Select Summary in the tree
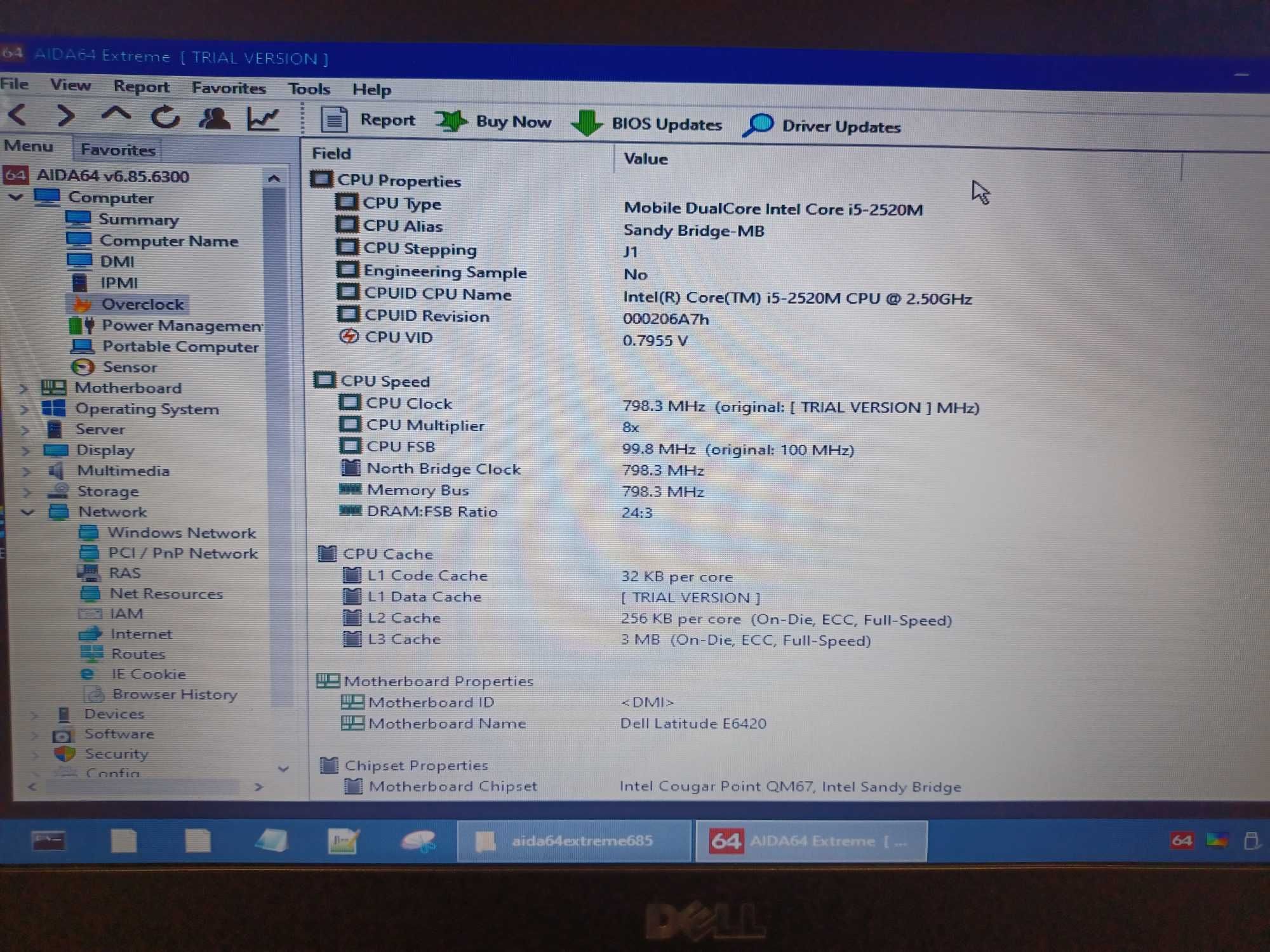 [138, 220]
